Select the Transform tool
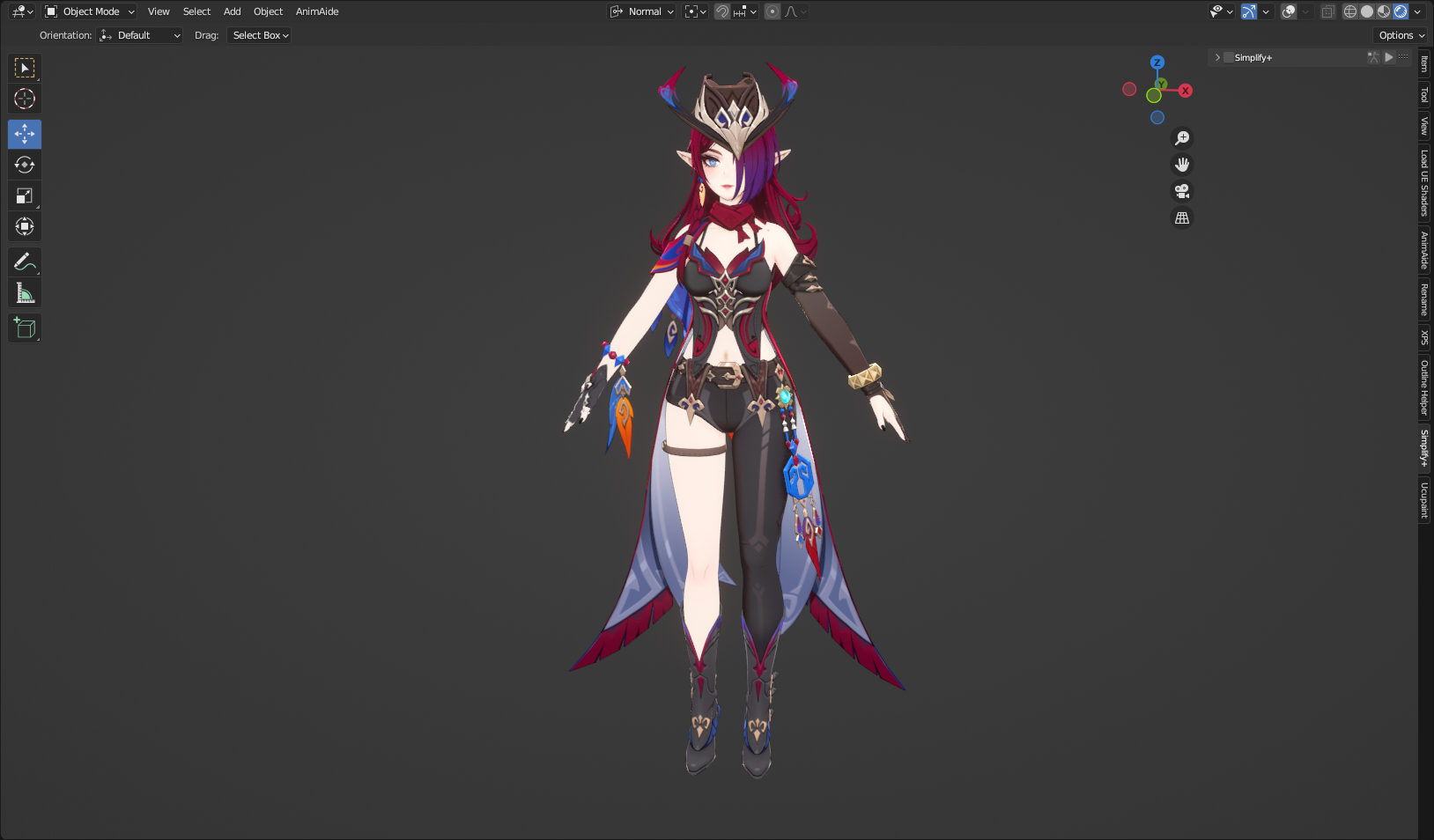This screenshot has width=1434, height=840. pos(25,226)
